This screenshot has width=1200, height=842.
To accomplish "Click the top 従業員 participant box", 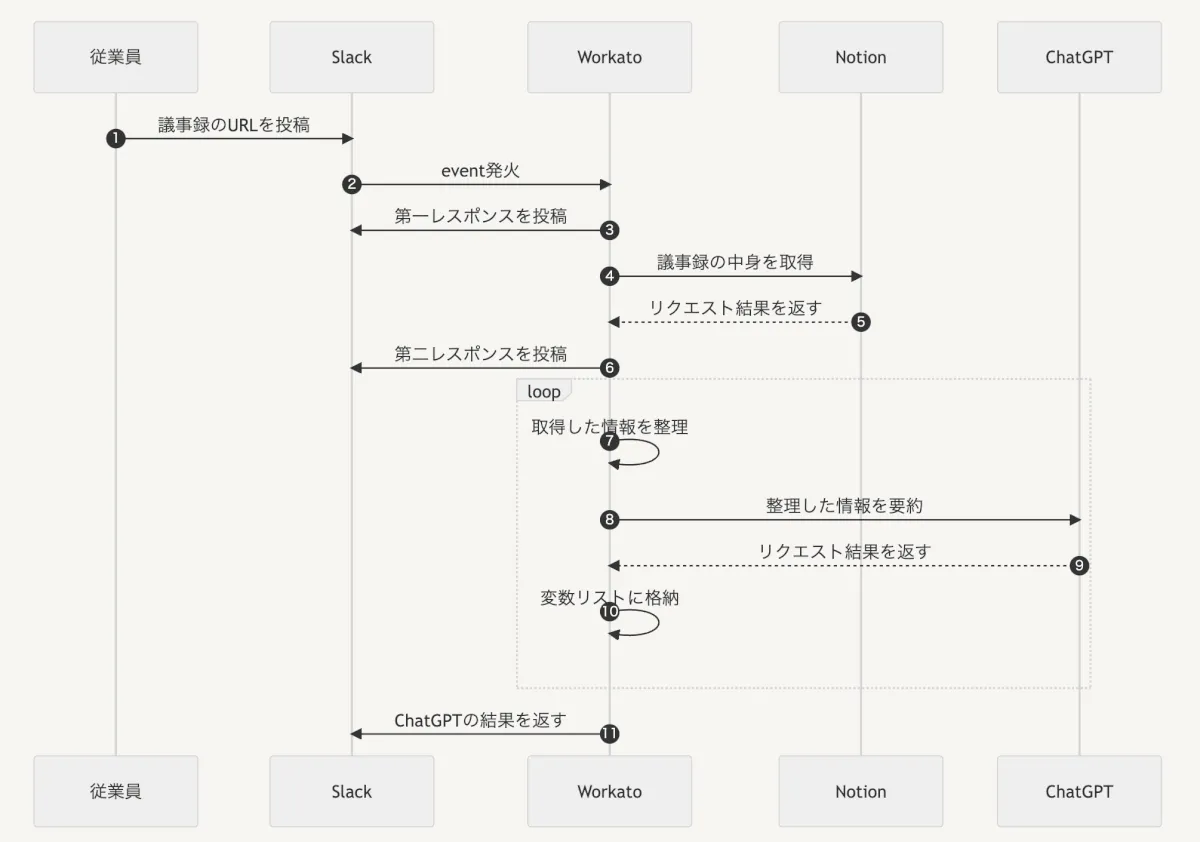I will [116, 57].
